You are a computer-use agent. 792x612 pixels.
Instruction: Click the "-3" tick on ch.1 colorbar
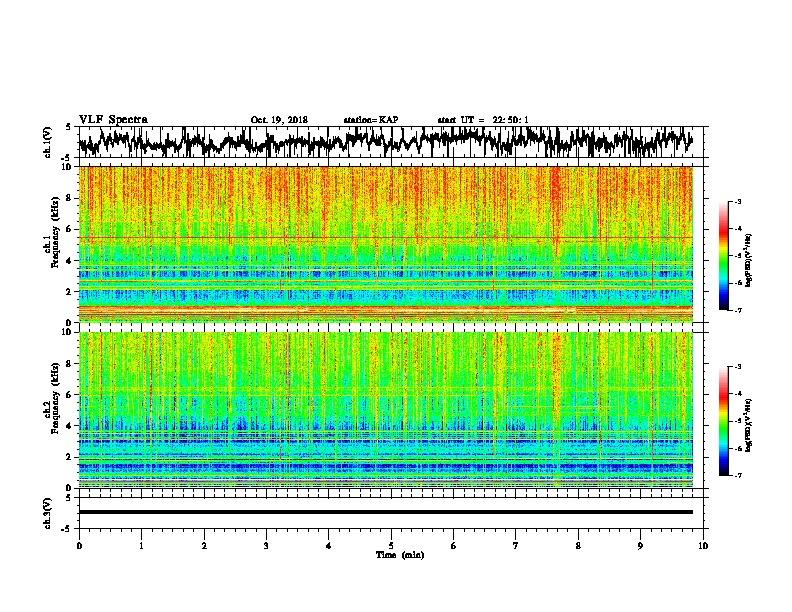(x=737, y=201)
